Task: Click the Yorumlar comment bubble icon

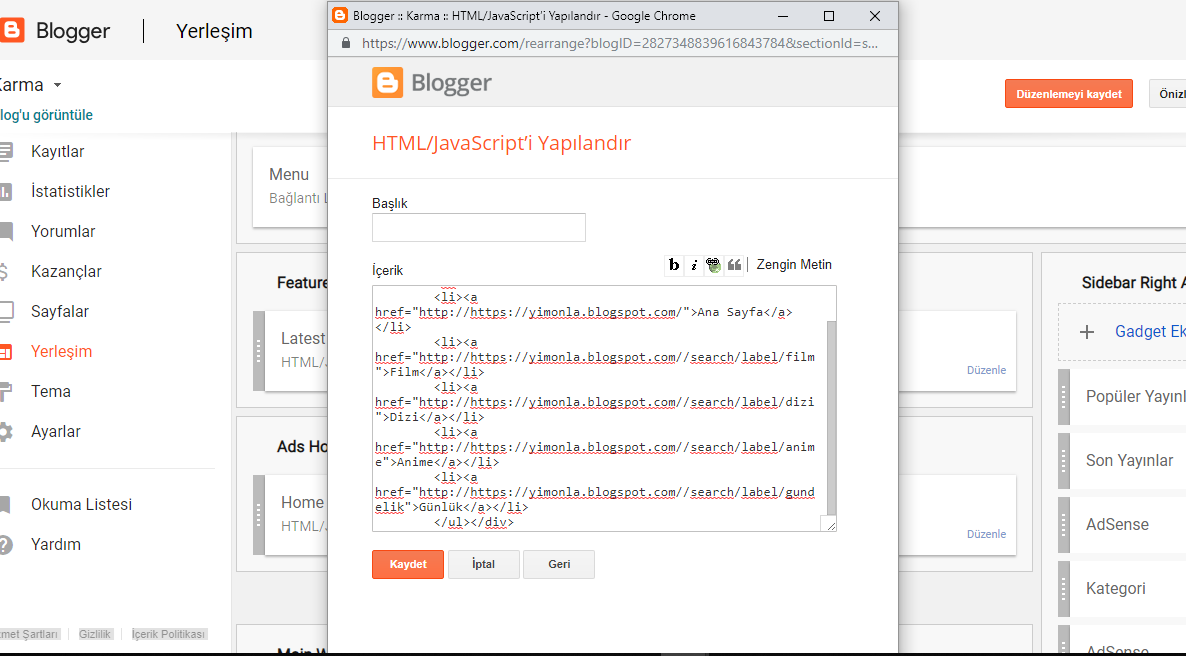Action: pos(5,232)
